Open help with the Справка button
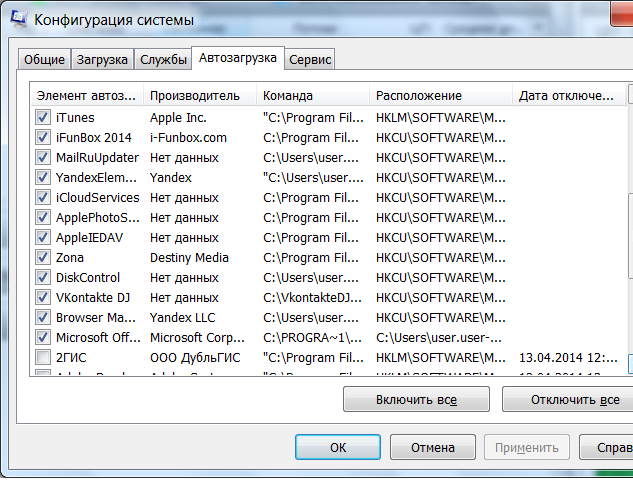The image size is (633, 484). click(x=607, y=447)
